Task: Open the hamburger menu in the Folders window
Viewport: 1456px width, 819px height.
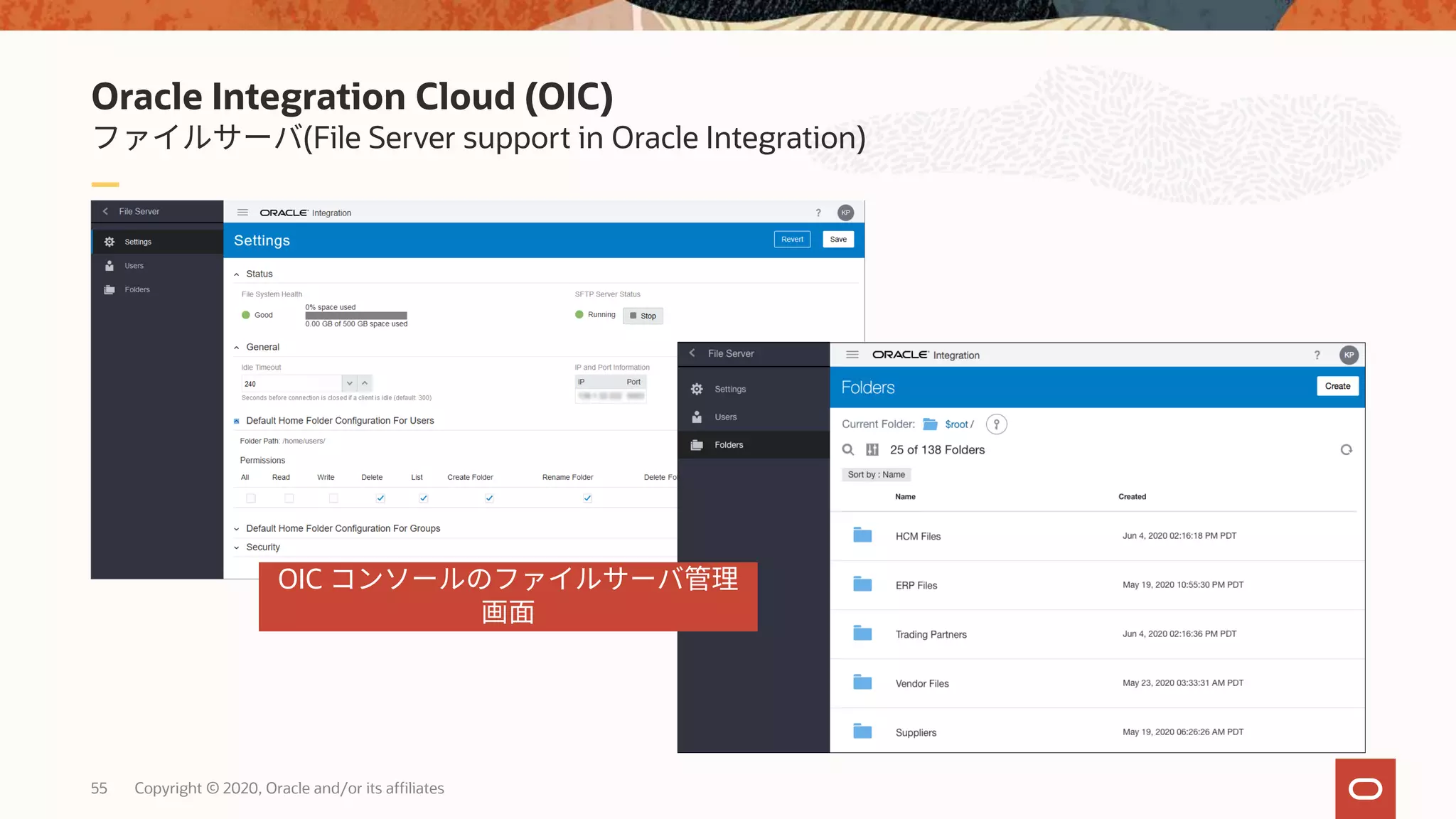Action: (x=852, y=355)
